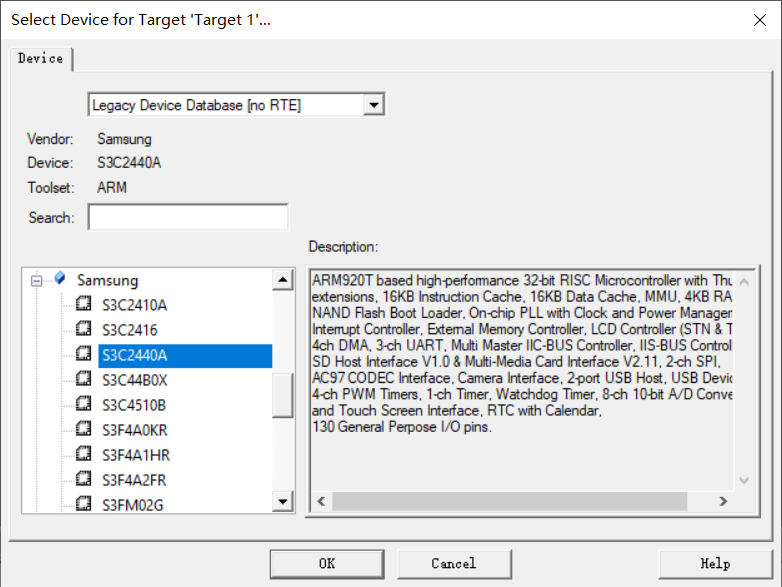The height and width of the screenshot is (587, 782).
Task: Click the description vertical scroll-down arrow
Action: coord(744,480)
